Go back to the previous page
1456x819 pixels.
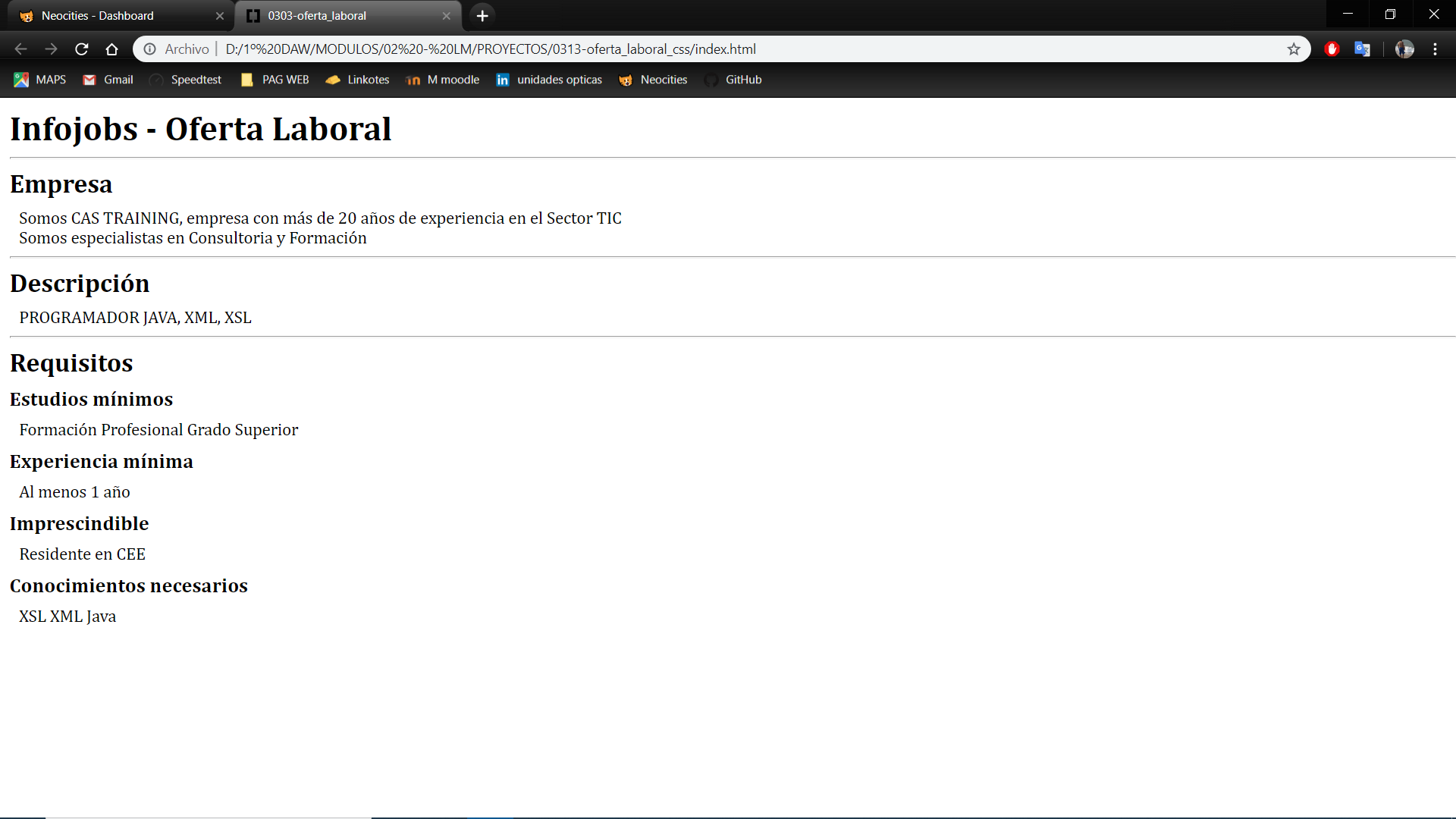pos(20,49)
